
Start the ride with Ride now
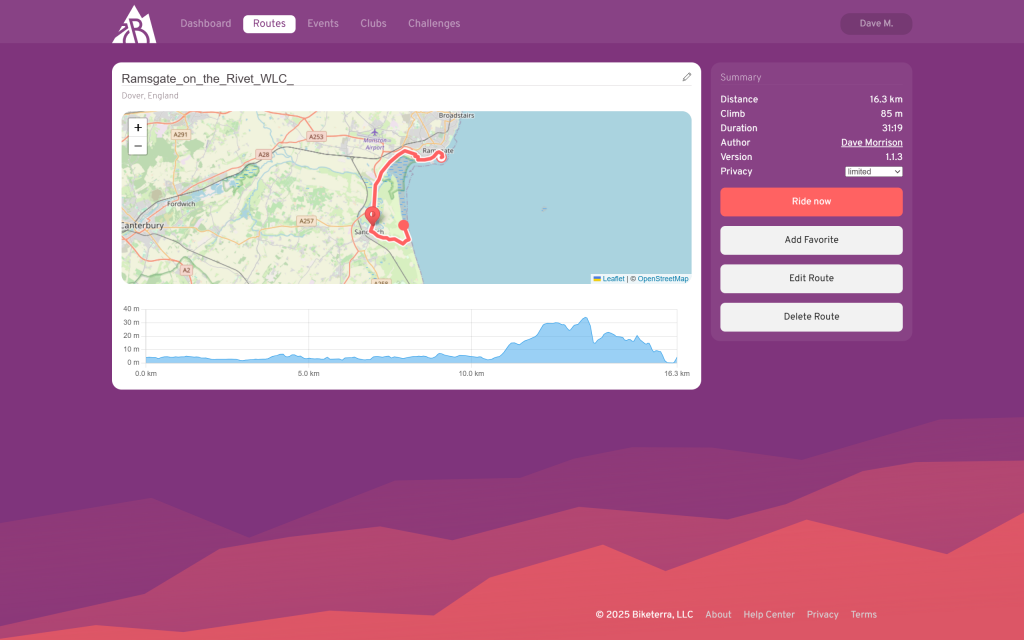click(811, 202)
